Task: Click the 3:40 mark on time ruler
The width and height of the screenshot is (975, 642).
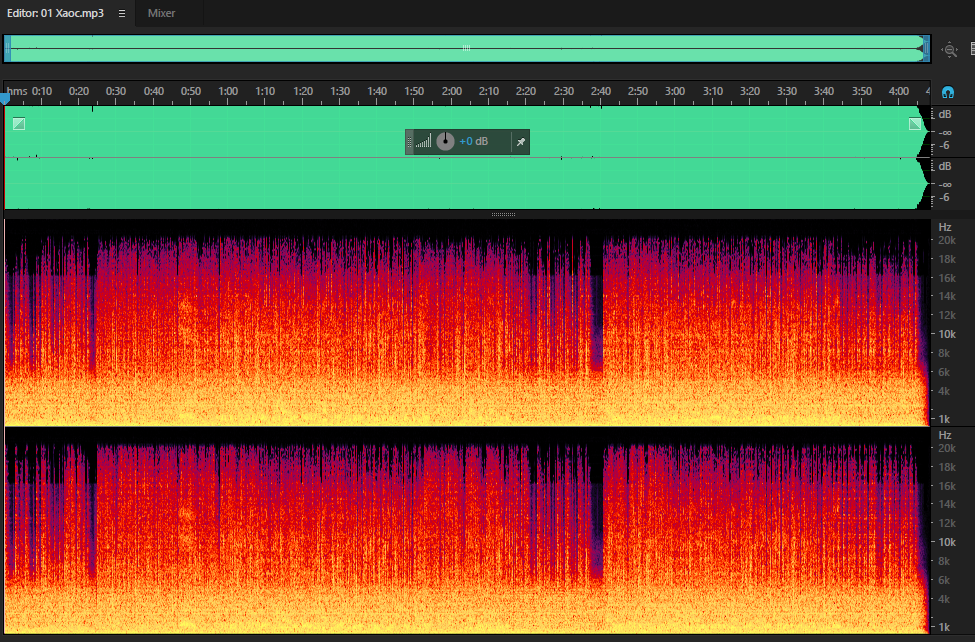Action: 824,91
